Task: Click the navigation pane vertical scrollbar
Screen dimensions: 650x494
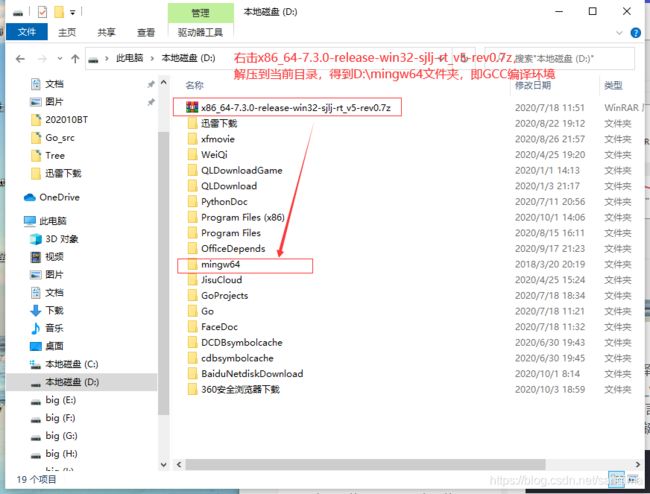Action: 164,274
